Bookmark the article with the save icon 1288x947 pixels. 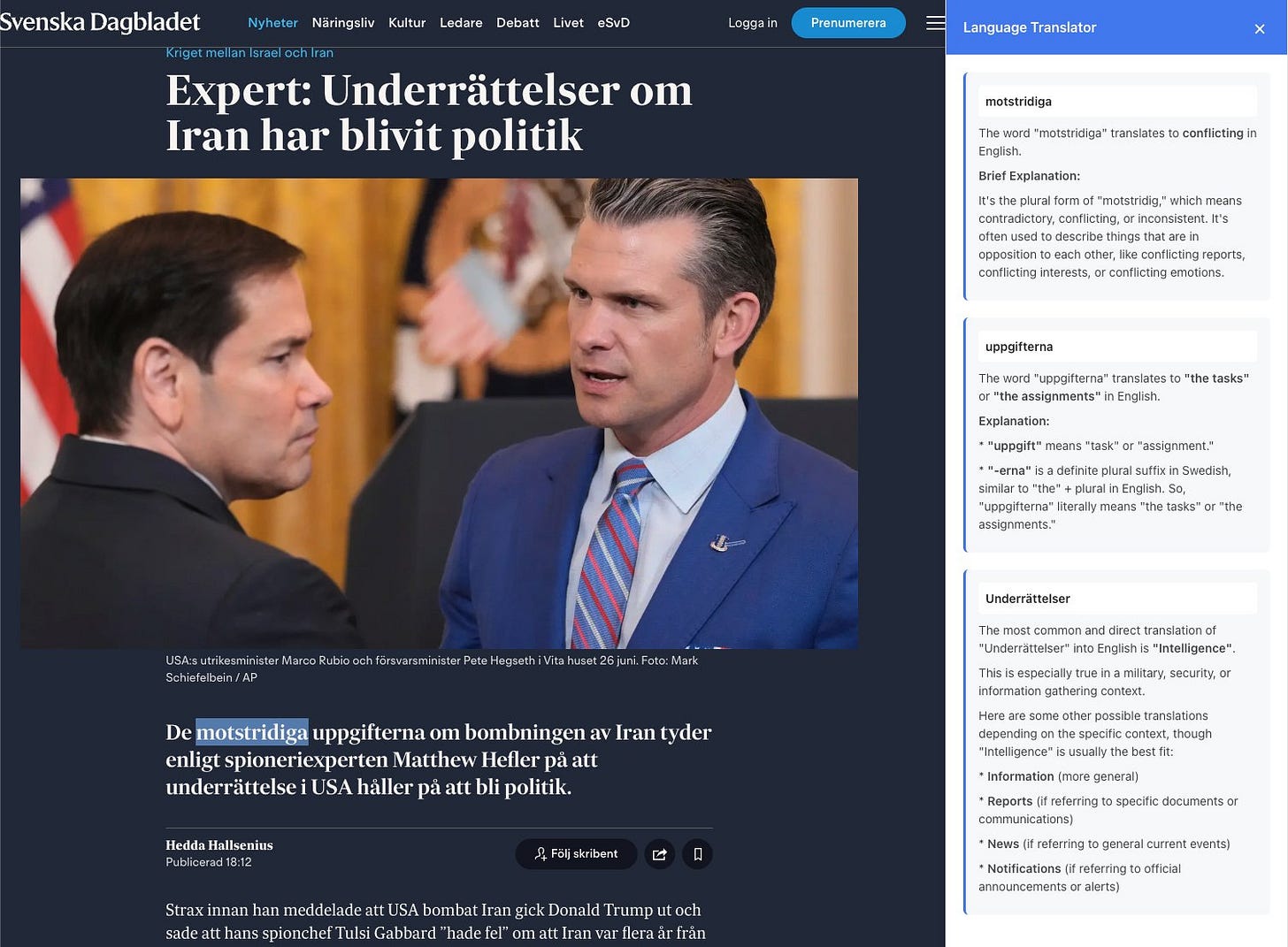pyautogui.click(x=697, y=854)
